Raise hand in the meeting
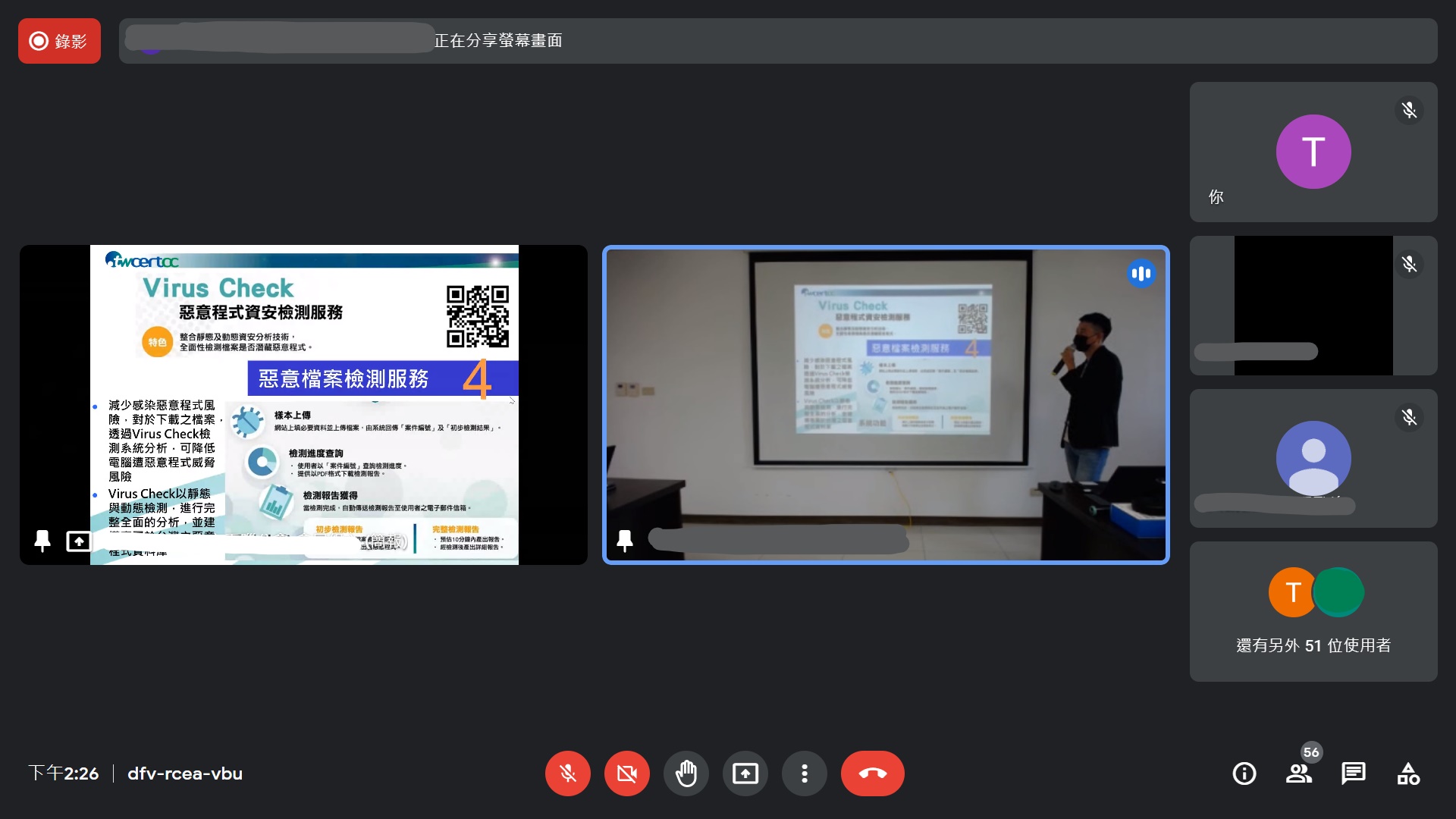This screenshot has height=819, width=1456. click(686, 773)
